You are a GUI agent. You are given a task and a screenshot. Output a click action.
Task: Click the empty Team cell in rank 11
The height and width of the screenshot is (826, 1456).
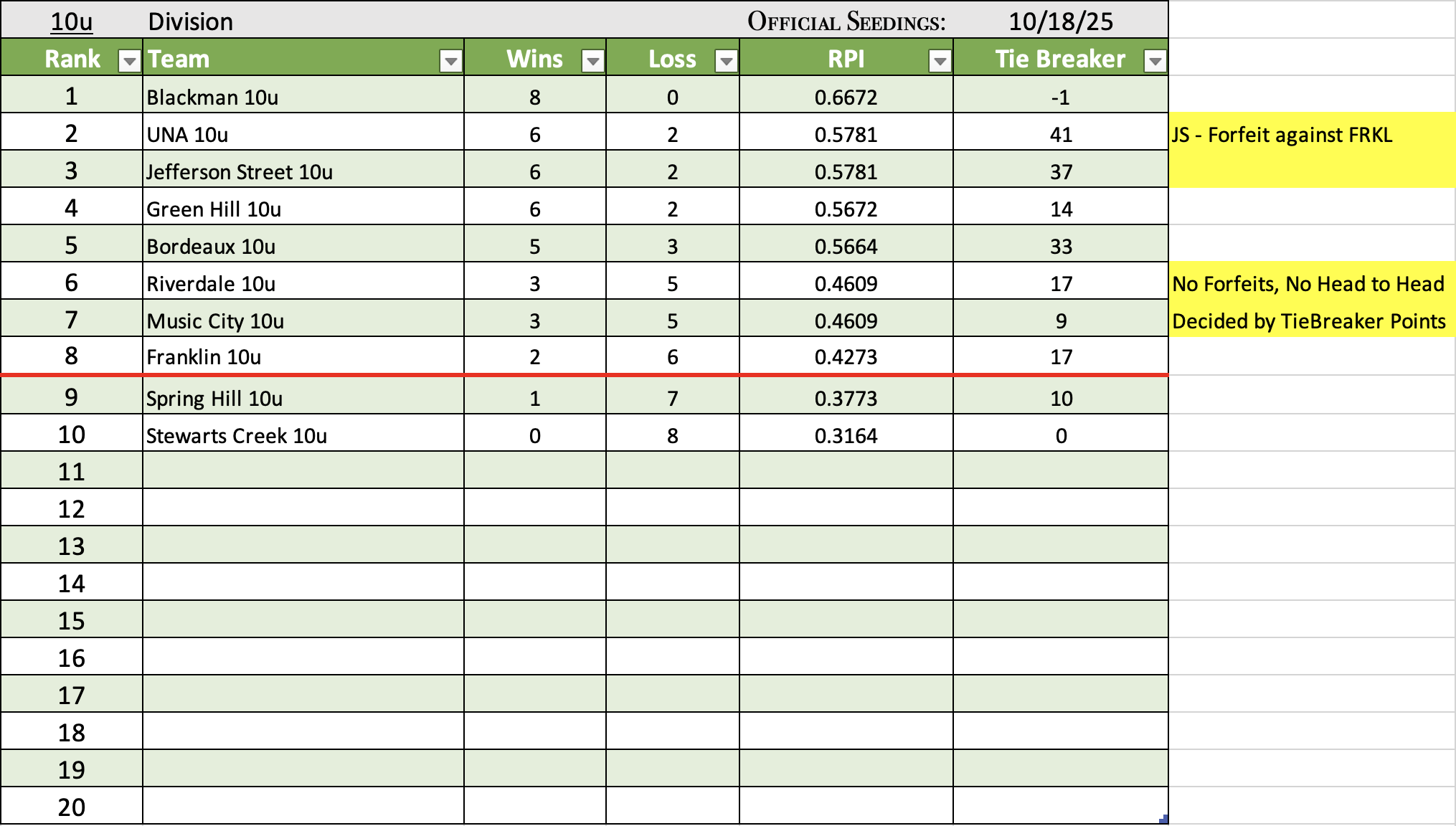click(x=303, y=471)
